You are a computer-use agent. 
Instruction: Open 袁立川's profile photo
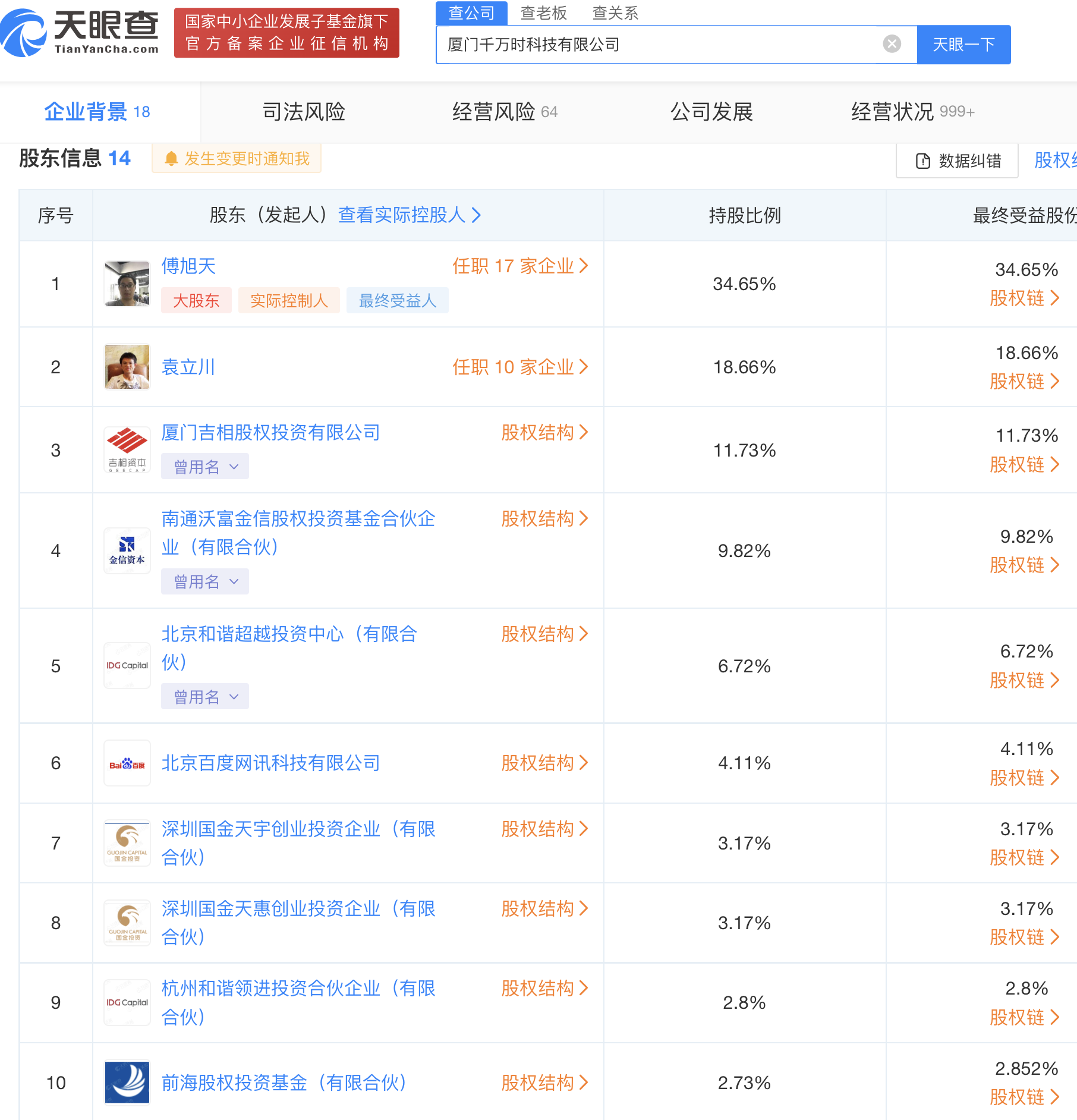[127, 367]
